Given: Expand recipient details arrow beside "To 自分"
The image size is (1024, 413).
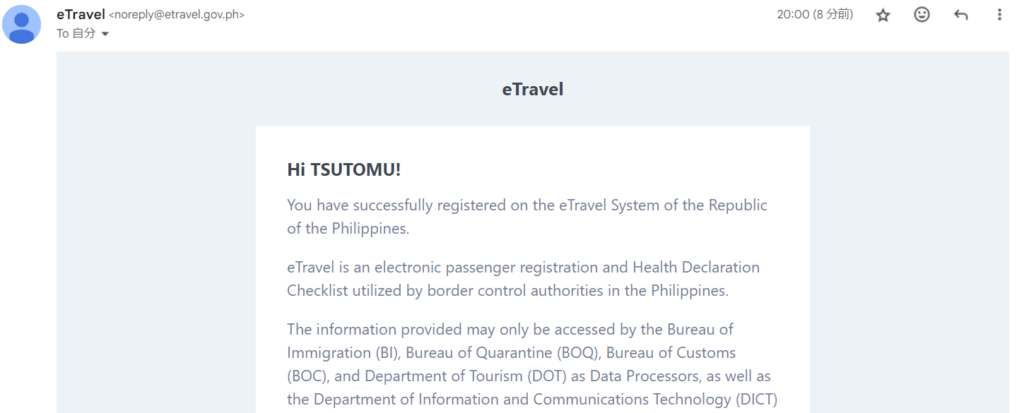Looking at the screenshot, I should [x=105, y=34].
